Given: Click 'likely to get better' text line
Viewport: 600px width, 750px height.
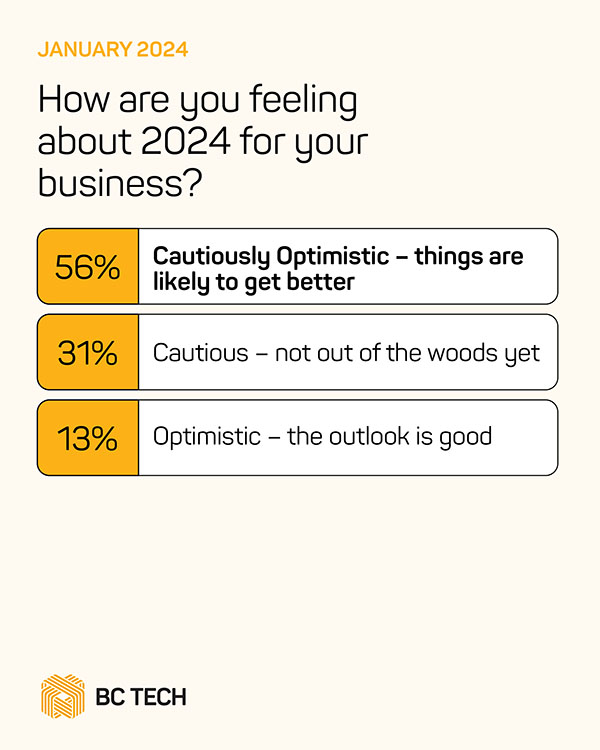Looking at the screenshot, I should pos(253,281).
